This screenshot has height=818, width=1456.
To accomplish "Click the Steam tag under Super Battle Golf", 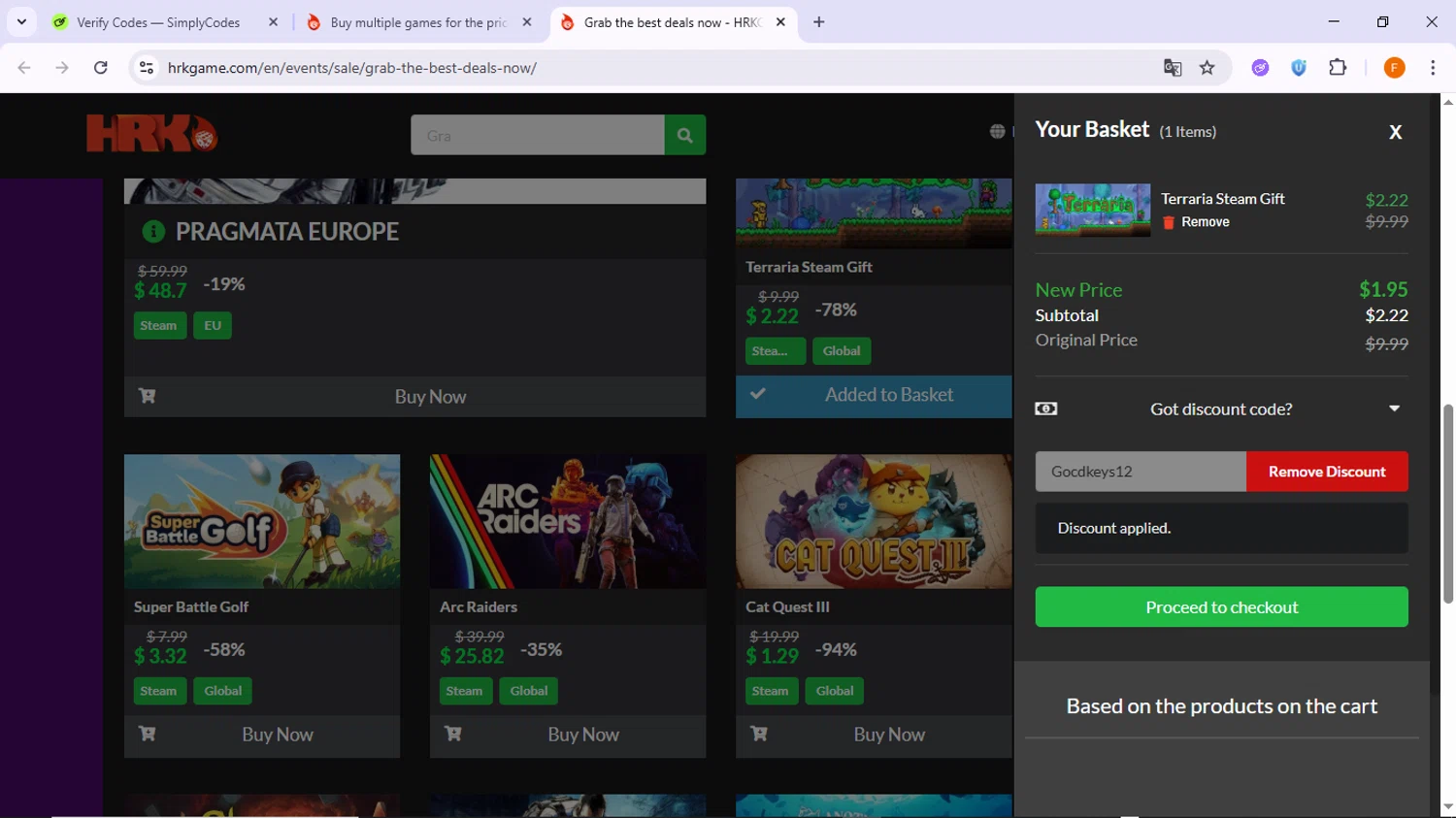I will pyautogui.click(x=158, y=691).
